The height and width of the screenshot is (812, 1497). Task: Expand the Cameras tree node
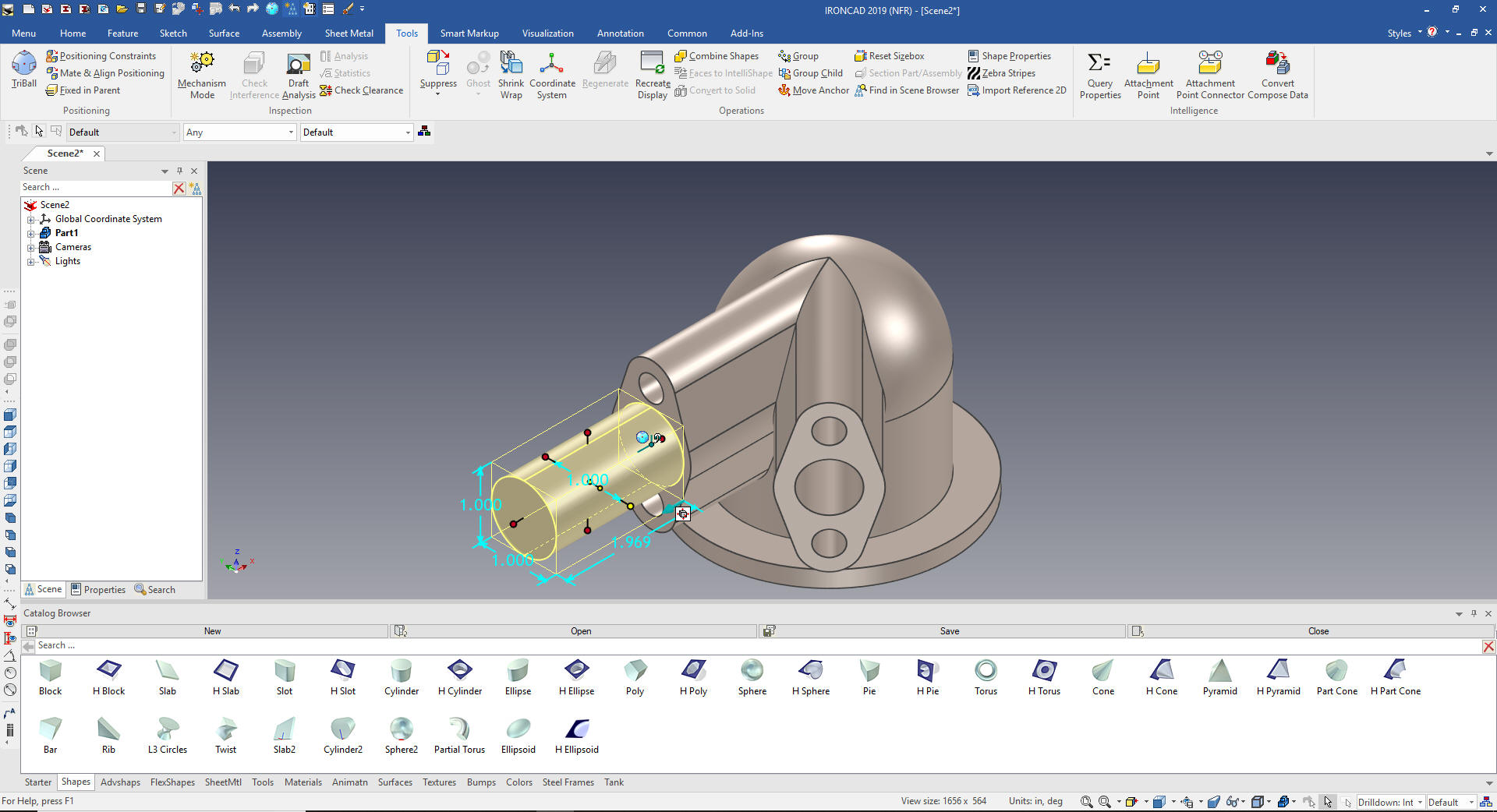coord(31,248)
